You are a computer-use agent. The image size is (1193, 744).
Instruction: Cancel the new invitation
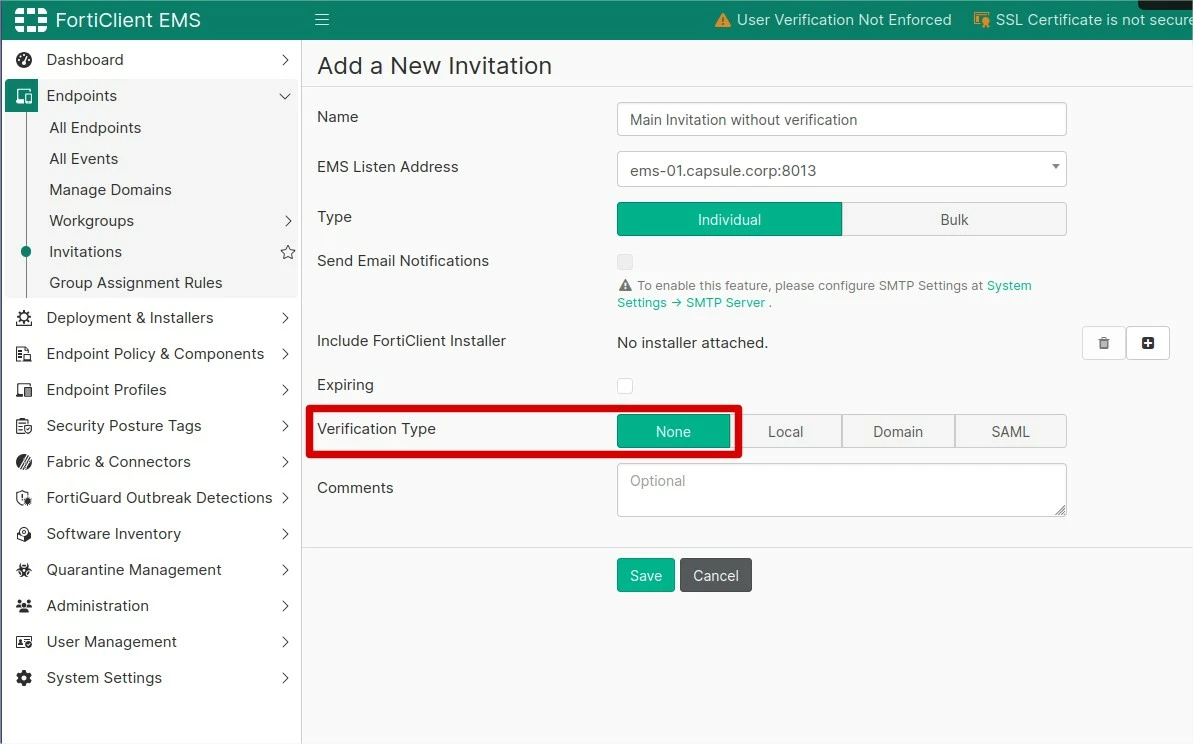715,575
